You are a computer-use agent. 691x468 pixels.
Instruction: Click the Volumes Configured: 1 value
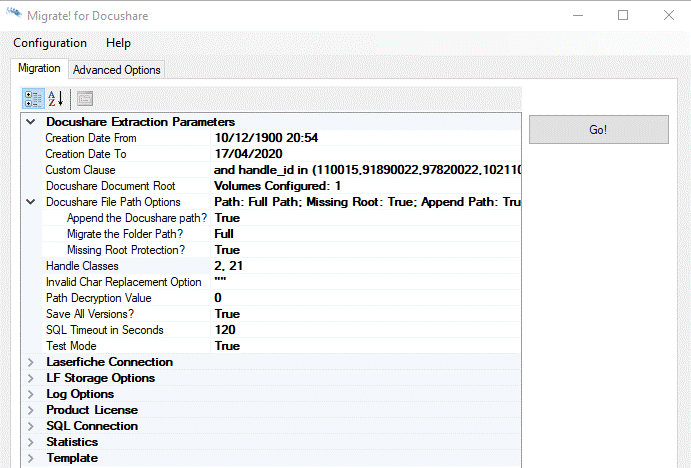366,186
